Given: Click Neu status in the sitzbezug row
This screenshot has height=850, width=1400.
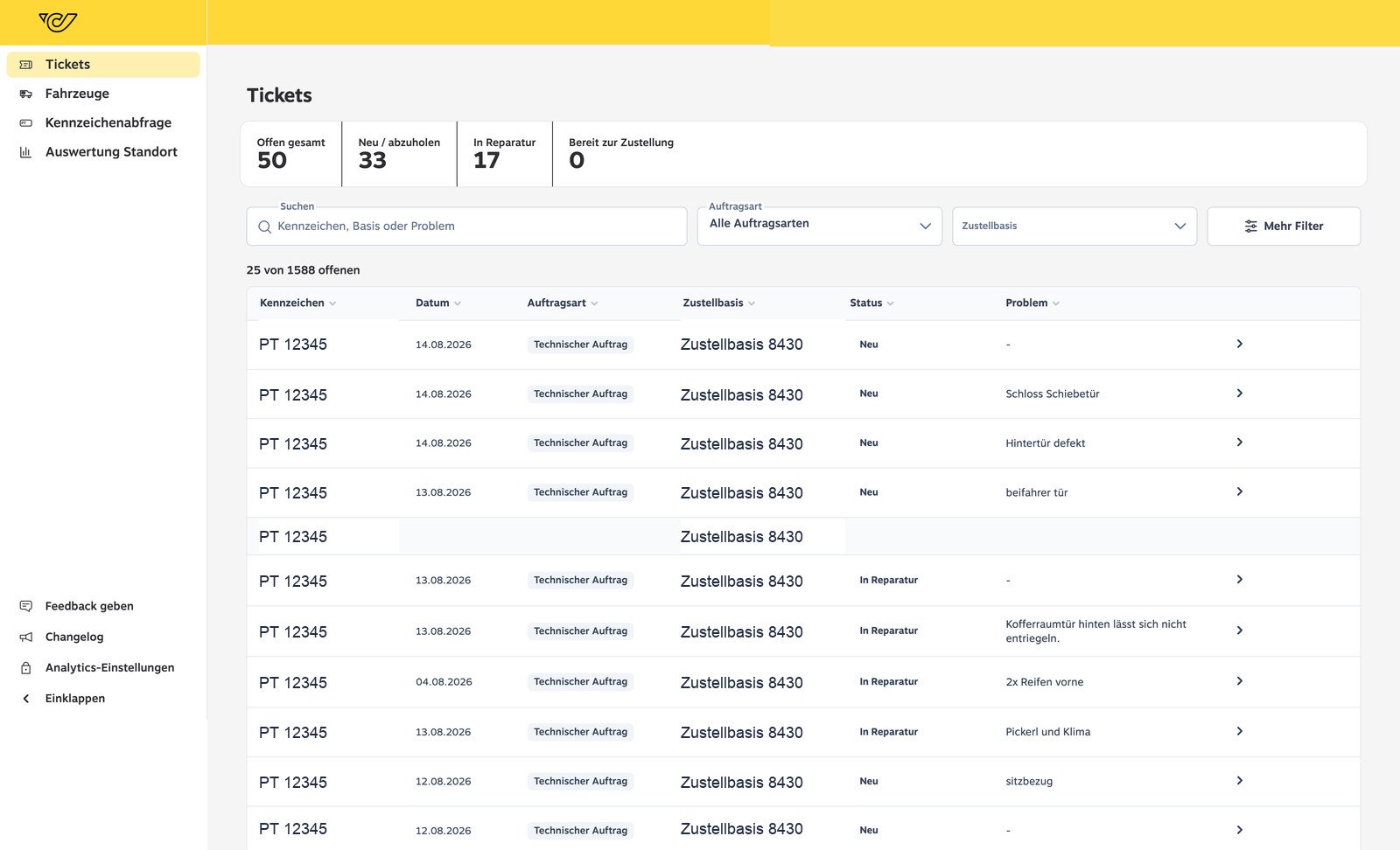Looking at the screenshot, I should [869, 782].
